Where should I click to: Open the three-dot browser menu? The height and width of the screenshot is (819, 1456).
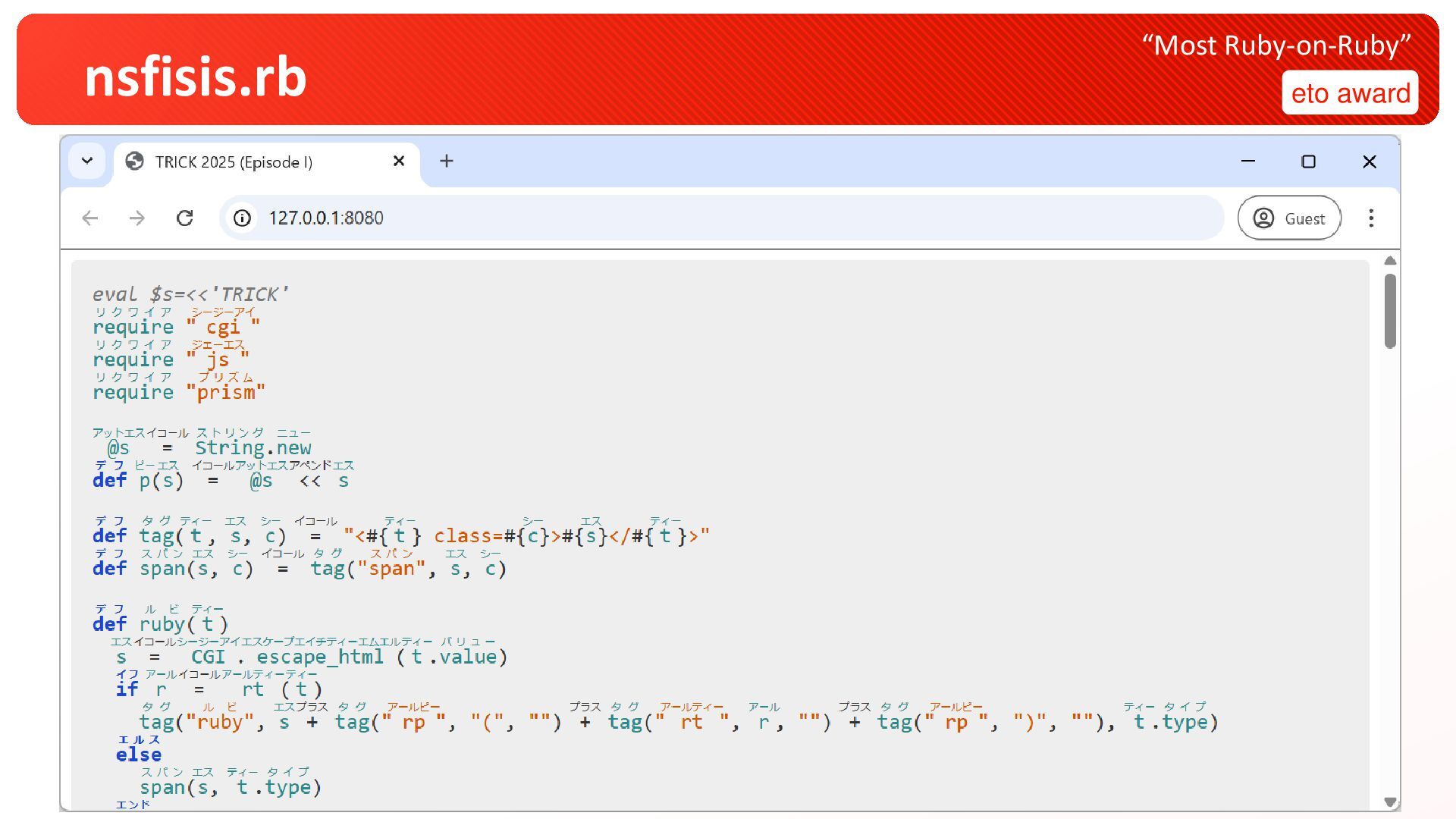tap(1370, 218)
